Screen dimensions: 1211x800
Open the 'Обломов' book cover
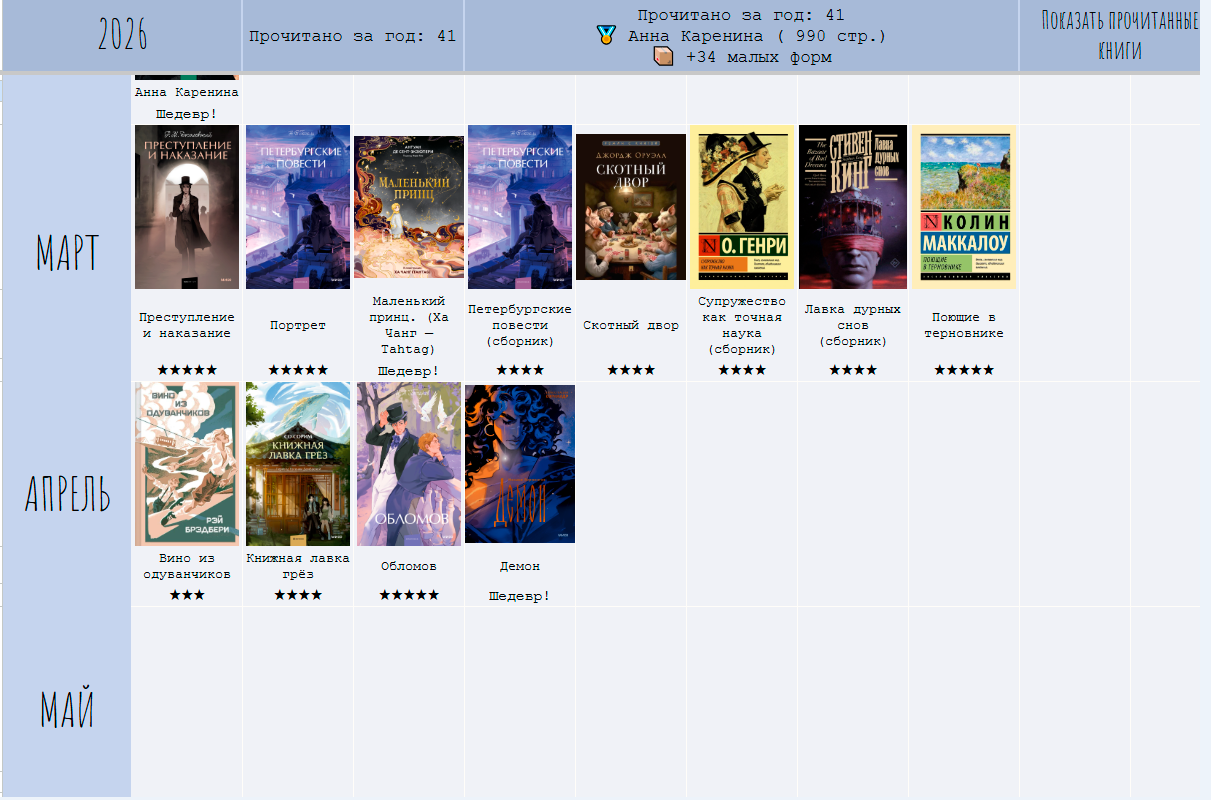tap(409, 464)
